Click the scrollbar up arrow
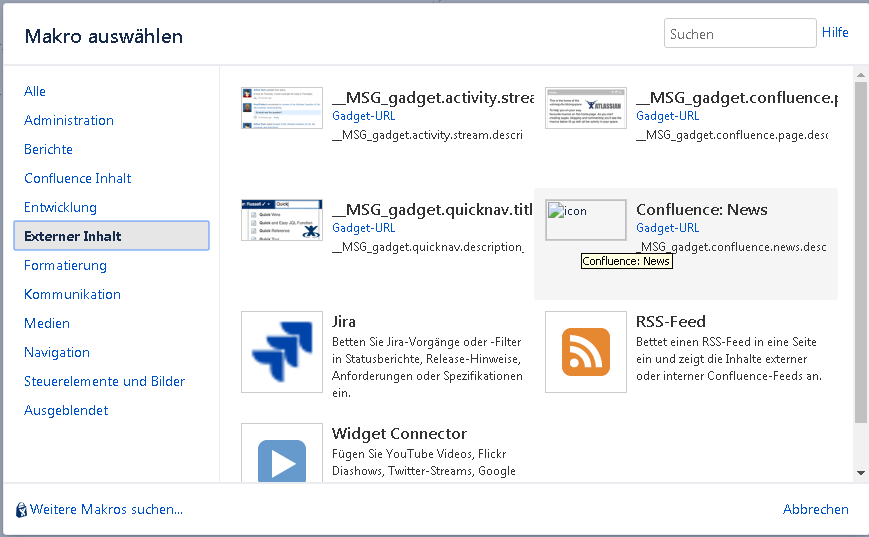The image size is (869, 537). 861,75
